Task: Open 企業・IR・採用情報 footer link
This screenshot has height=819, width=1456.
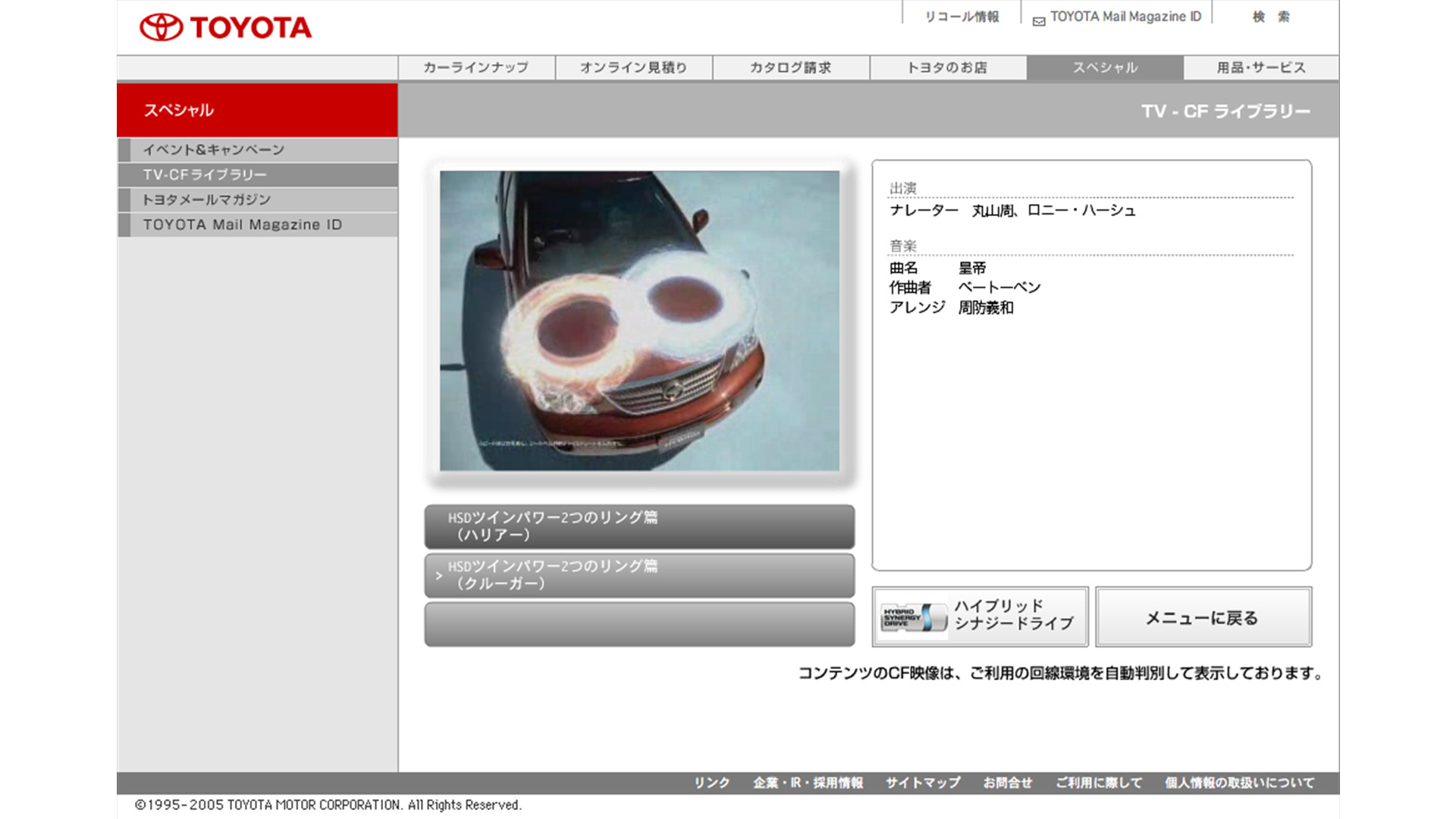Action: pyautogui.click(x=808, y=783)
